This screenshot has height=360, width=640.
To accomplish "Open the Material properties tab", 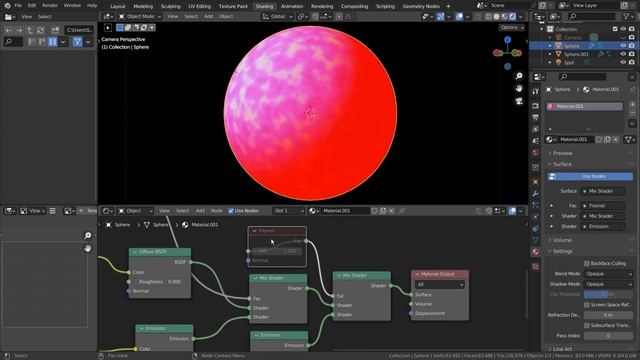I will (x=536, y=252).
